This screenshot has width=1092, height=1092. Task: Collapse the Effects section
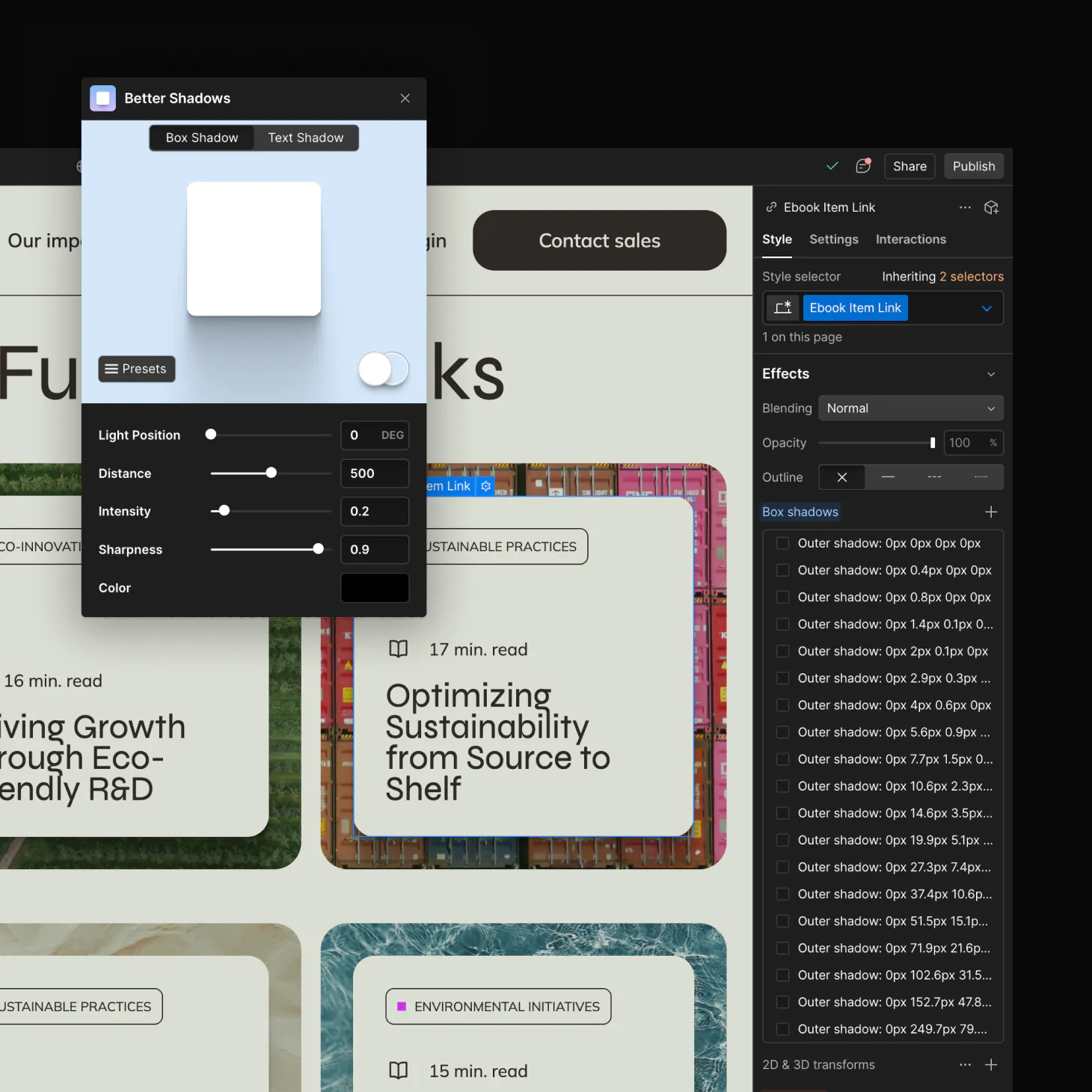pyautogui.click(x=991, y=374)
